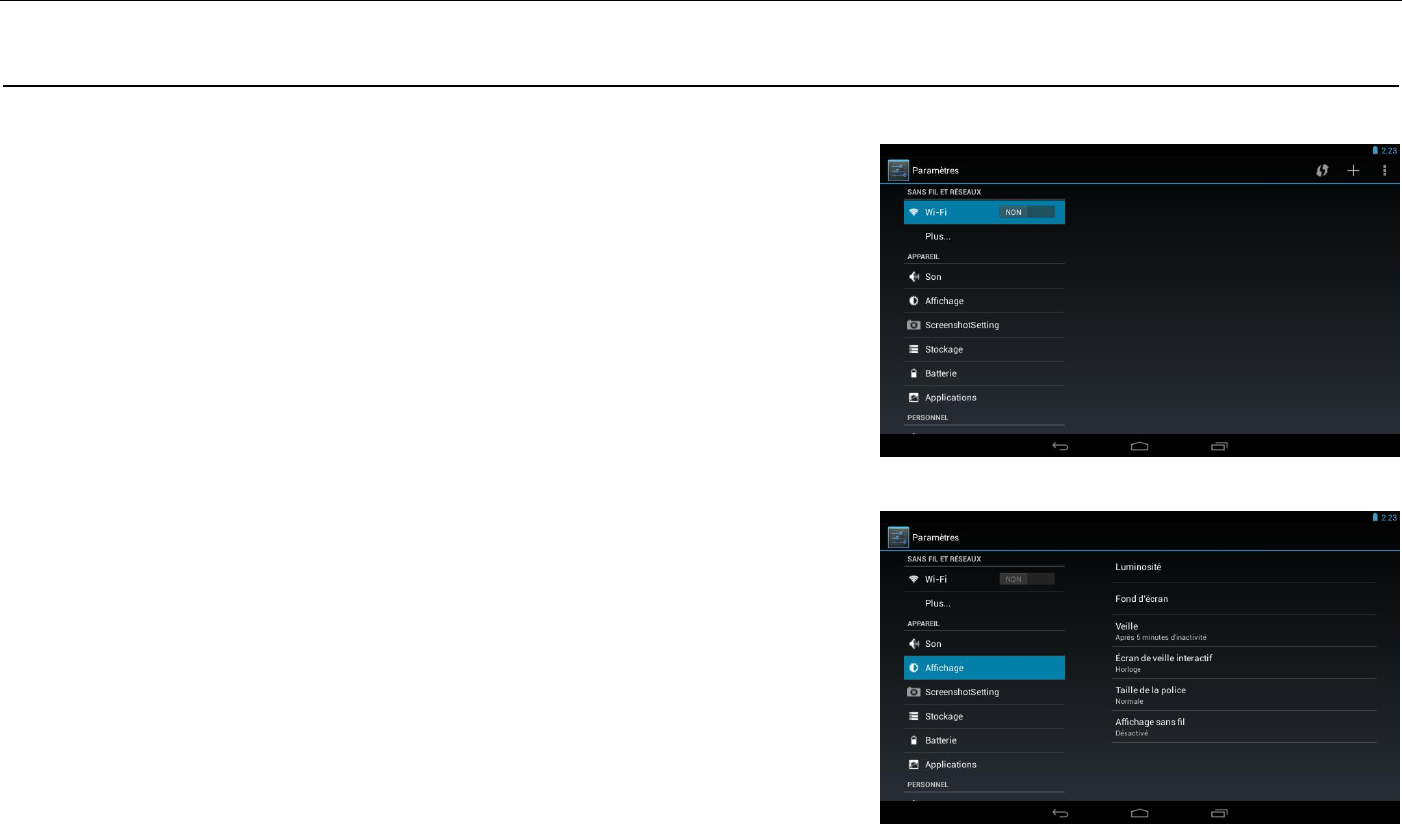Open Affichage sans fil setting
The width and height of the screenshot is (1402, 824).
pyautogui.click(x=1244, y=727)
